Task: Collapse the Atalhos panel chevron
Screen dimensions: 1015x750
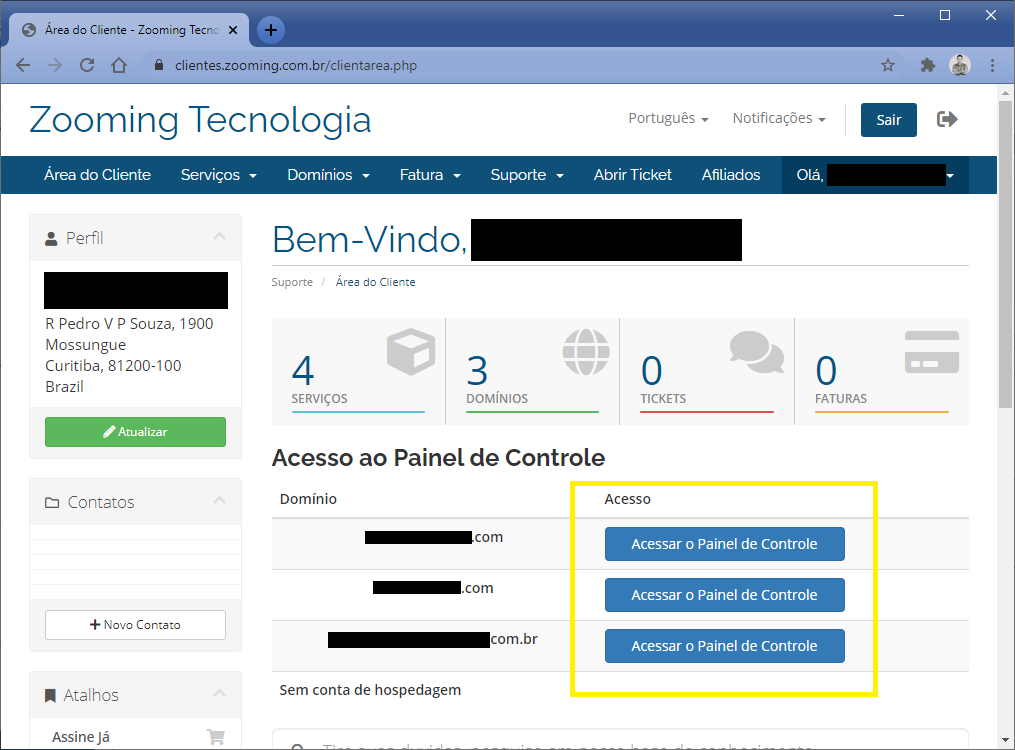Action: pyautogui.click(x=219, y=693)
